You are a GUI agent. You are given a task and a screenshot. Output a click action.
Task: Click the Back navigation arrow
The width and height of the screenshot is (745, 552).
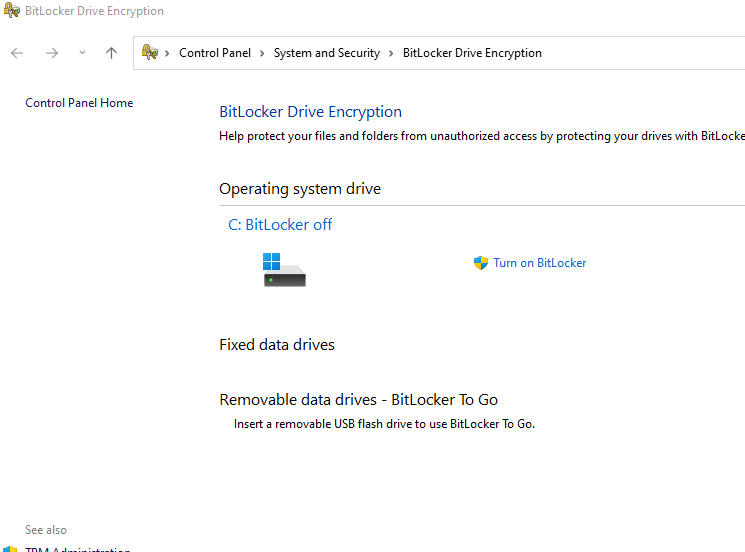(17, 53)
